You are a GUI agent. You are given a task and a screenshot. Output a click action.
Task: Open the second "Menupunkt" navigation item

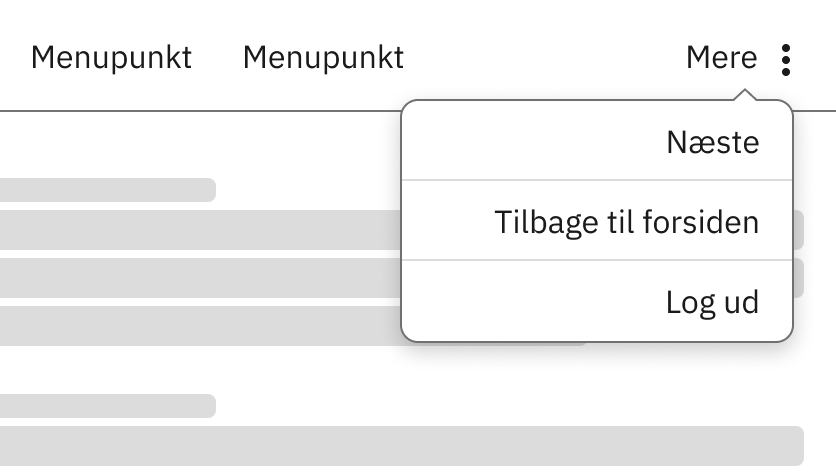[323, 58]
